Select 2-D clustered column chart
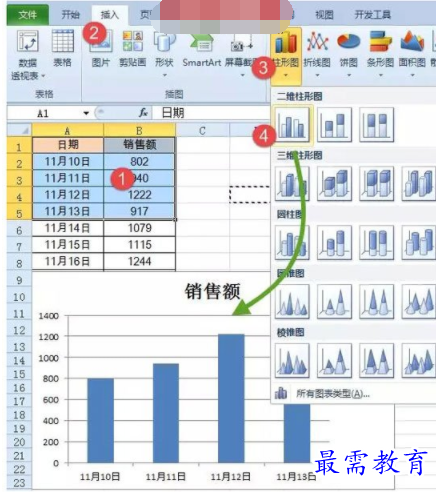 [292, 125]
